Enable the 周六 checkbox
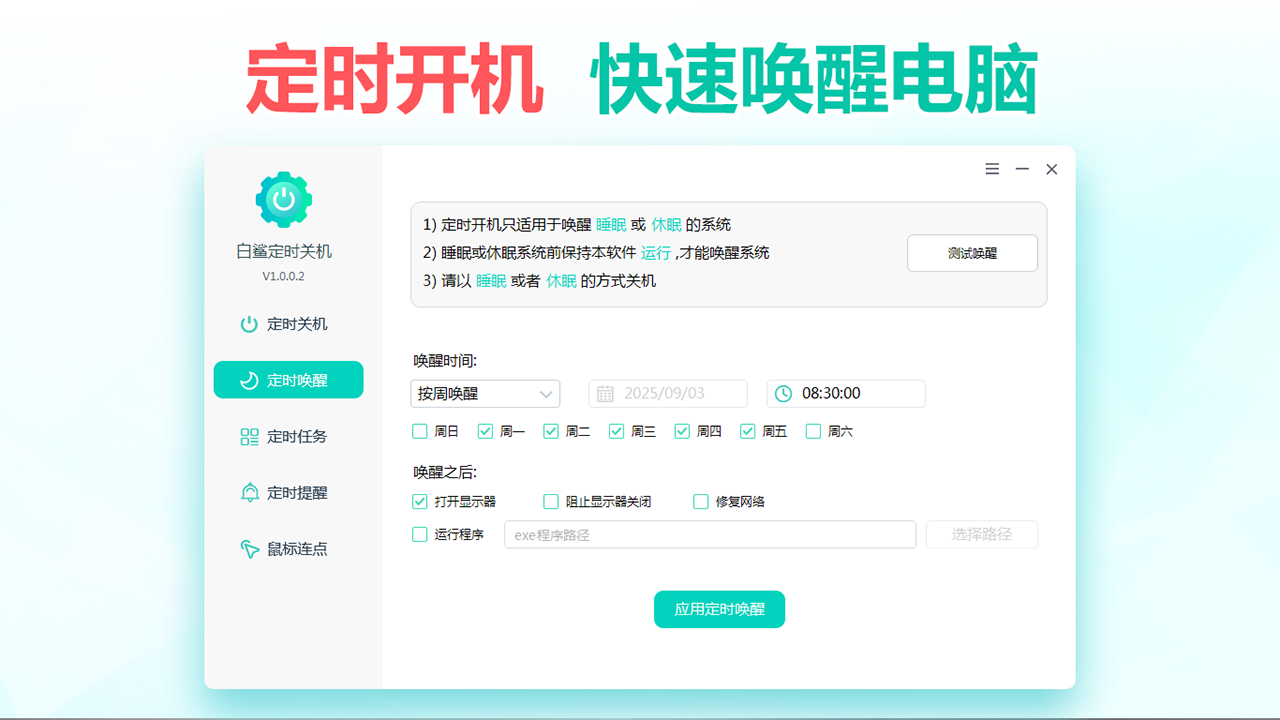Viewport: 1280px width, 720px height. click(x=814, y=431)
